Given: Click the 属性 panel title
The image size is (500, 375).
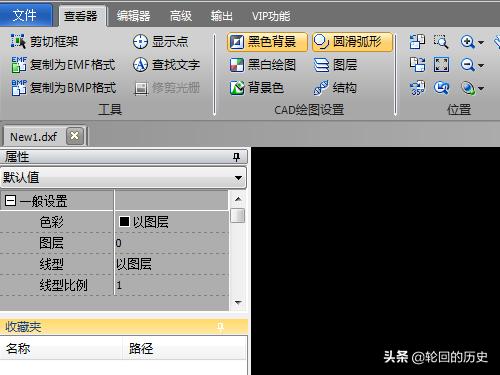Looking at the screenshot, I should point(17,157).
